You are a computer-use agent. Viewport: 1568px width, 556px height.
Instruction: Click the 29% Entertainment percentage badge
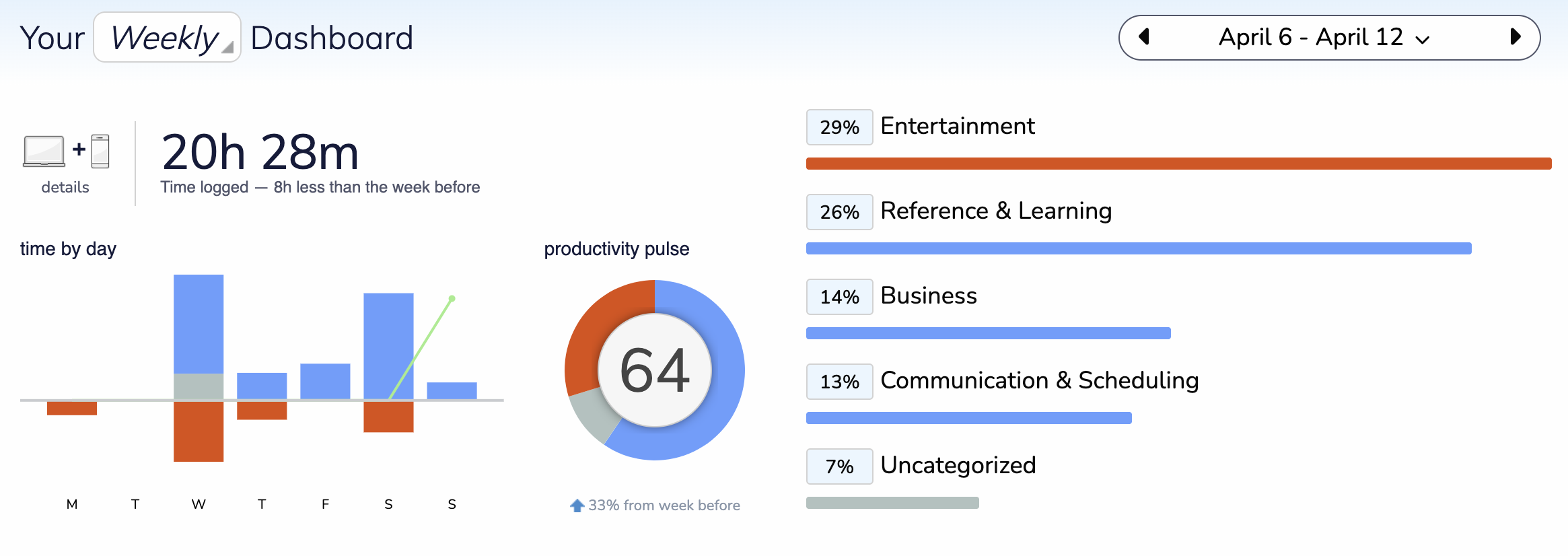tap(839, 127)
